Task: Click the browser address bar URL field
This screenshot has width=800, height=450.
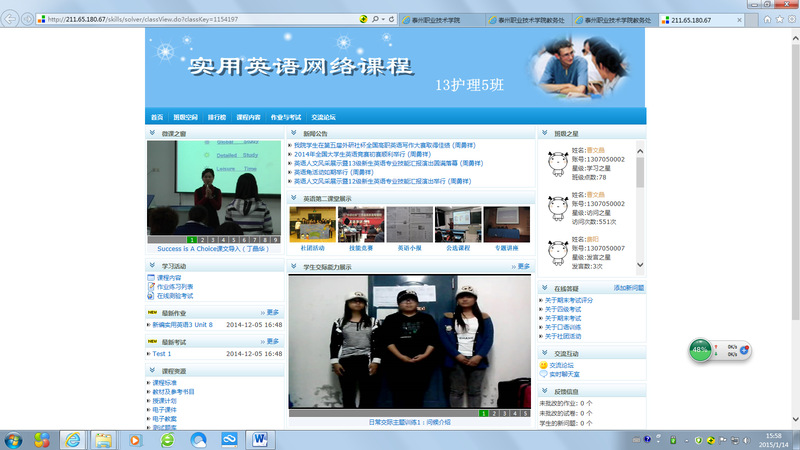Action: (200, 19)
